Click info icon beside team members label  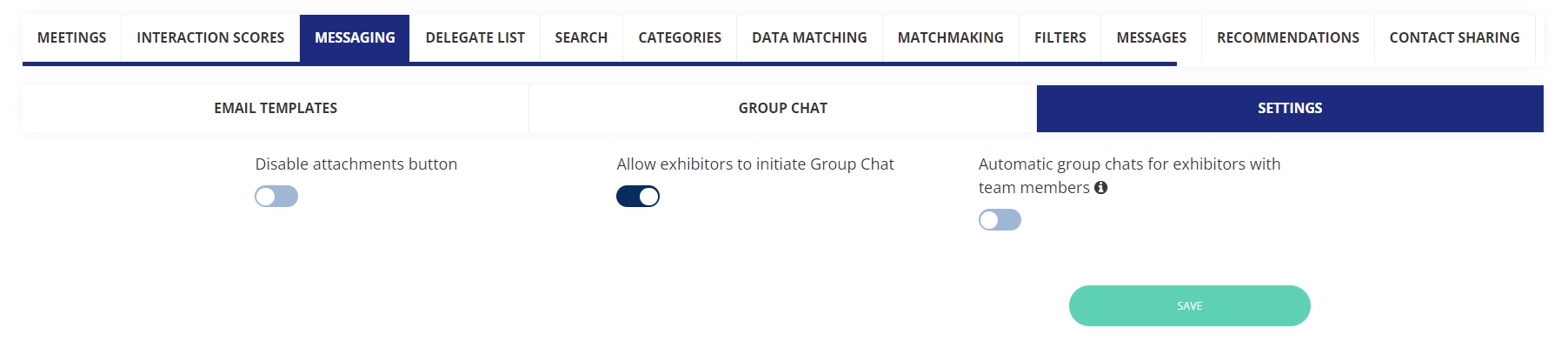tap(1100, 188)
